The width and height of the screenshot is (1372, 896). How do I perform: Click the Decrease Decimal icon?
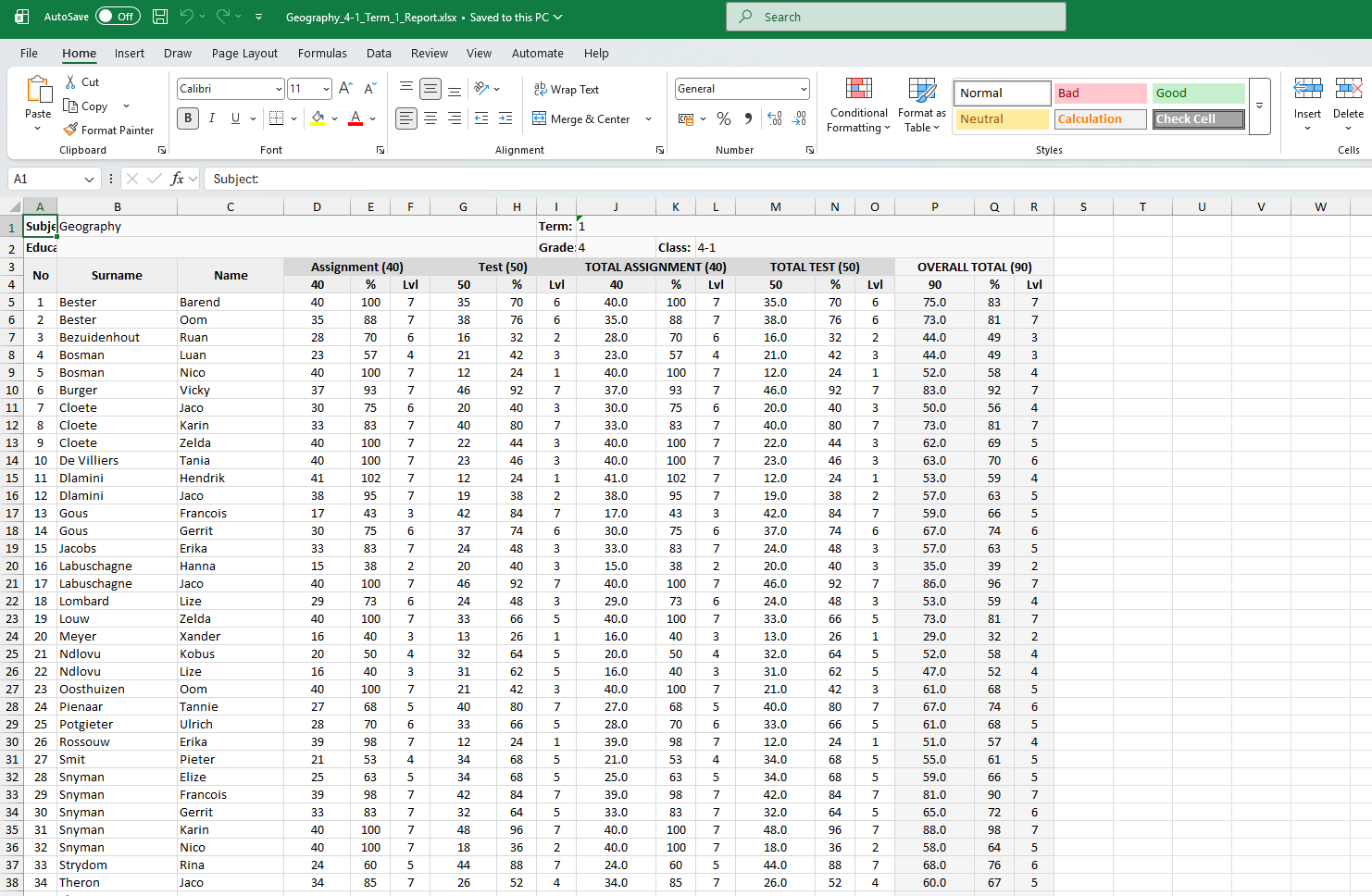[x=800, y=118]
